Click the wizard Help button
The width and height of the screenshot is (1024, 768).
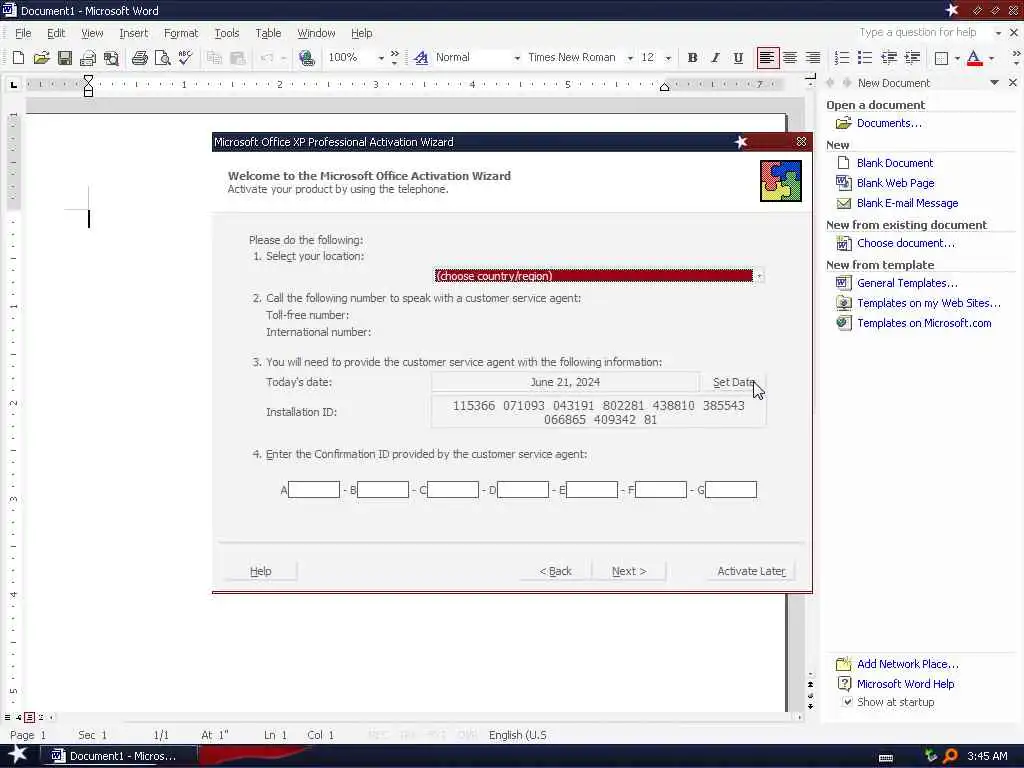coord(260,571)
